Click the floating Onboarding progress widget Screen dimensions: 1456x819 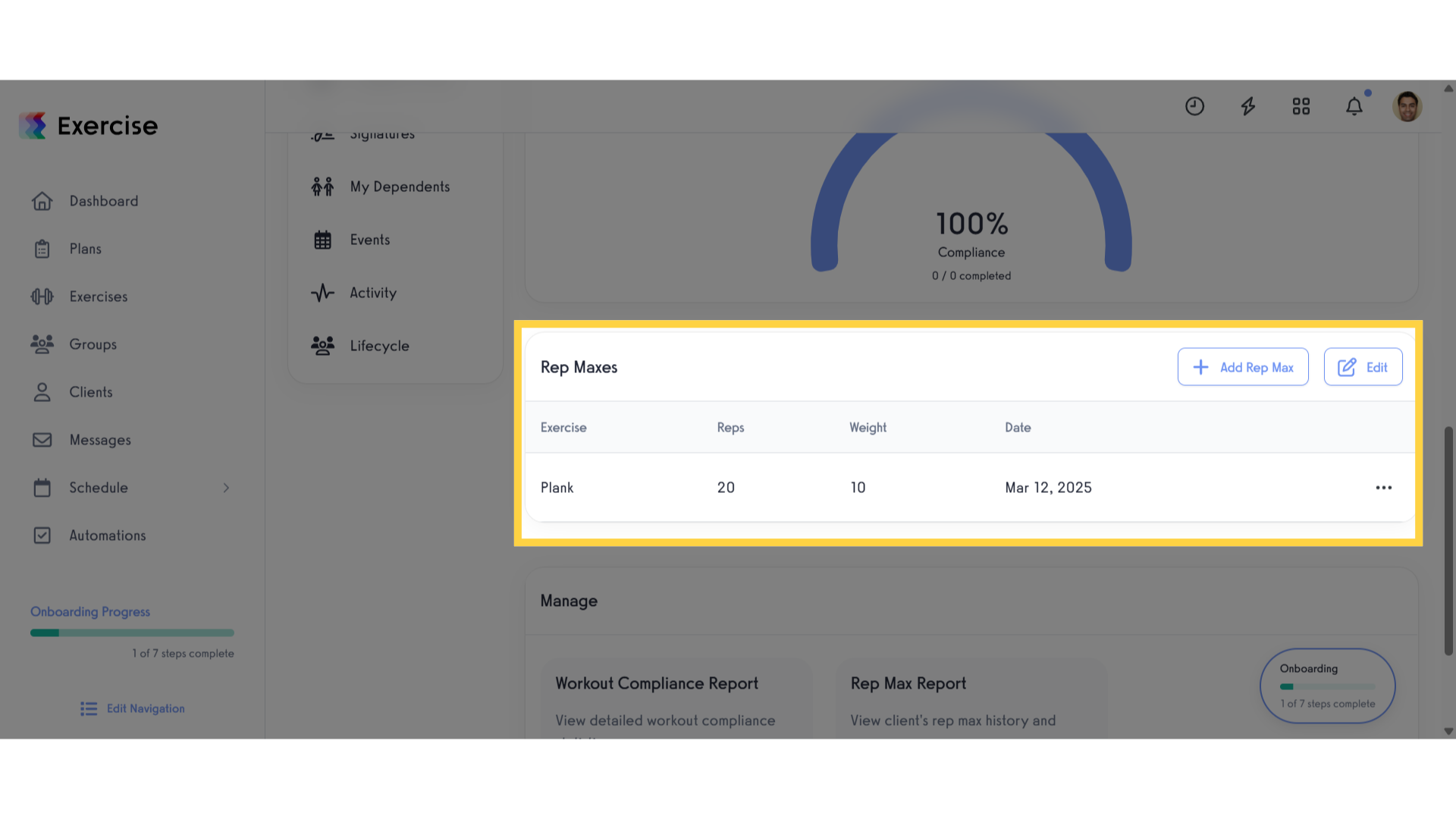pyautogui.click(x=1327, y=686)
